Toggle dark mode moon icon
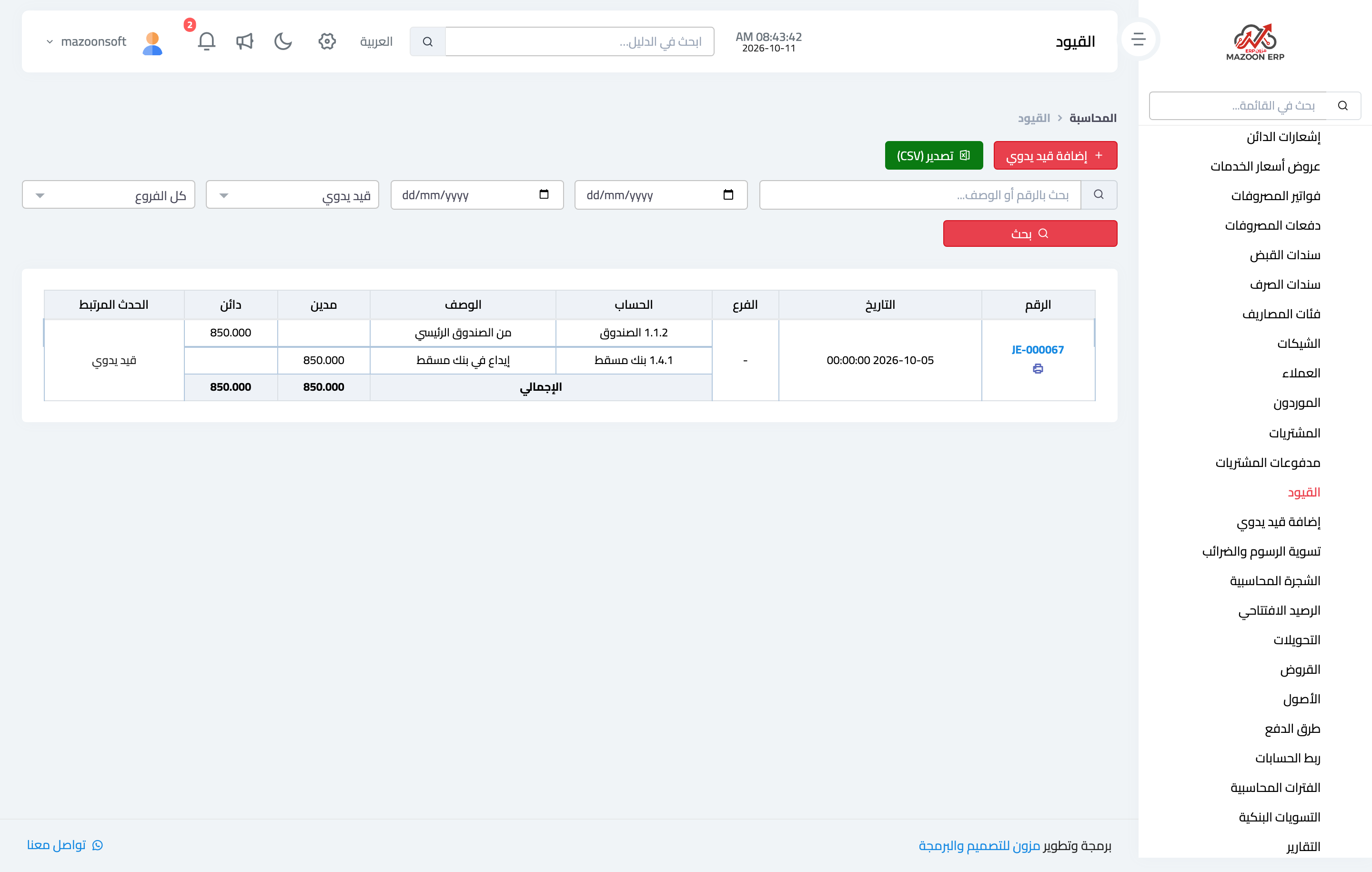Image resolution: width=1372 pixels, height=872 pixels. (x=283, y=41)
